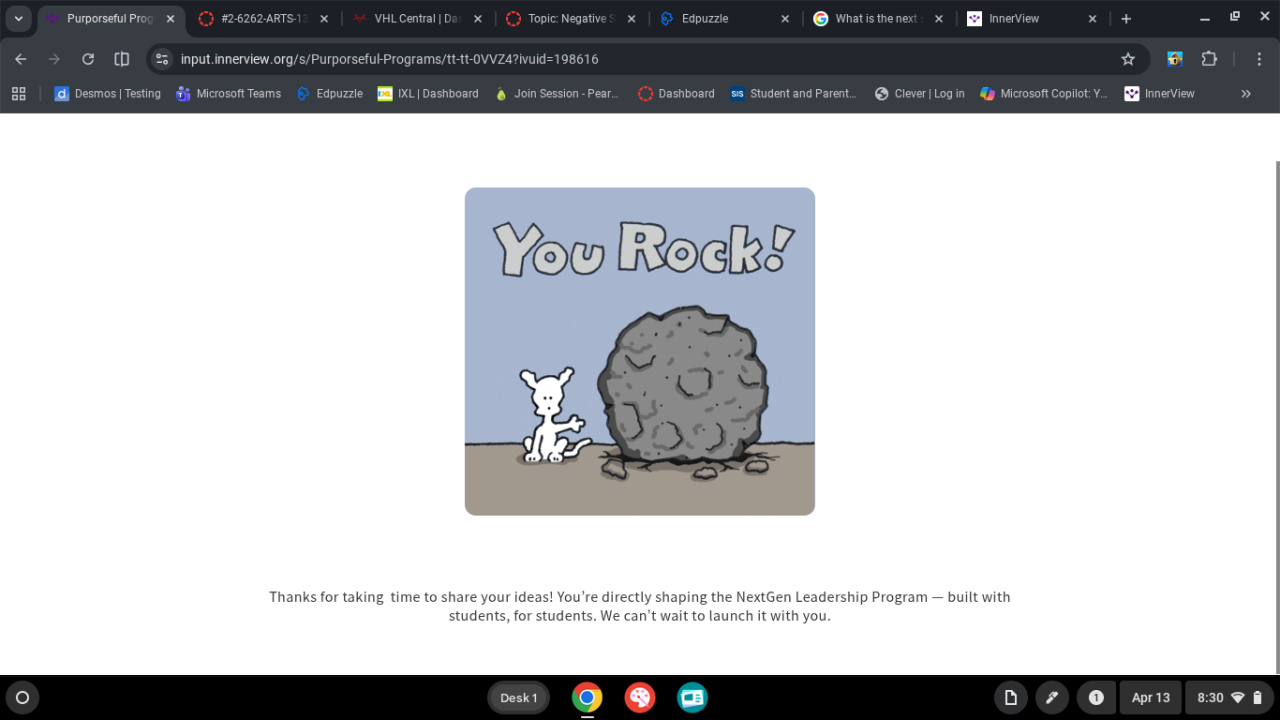1280x720 pixels.
Task: Open the Desmos | Testing bookmark
Action: click(x=107, y=93)
